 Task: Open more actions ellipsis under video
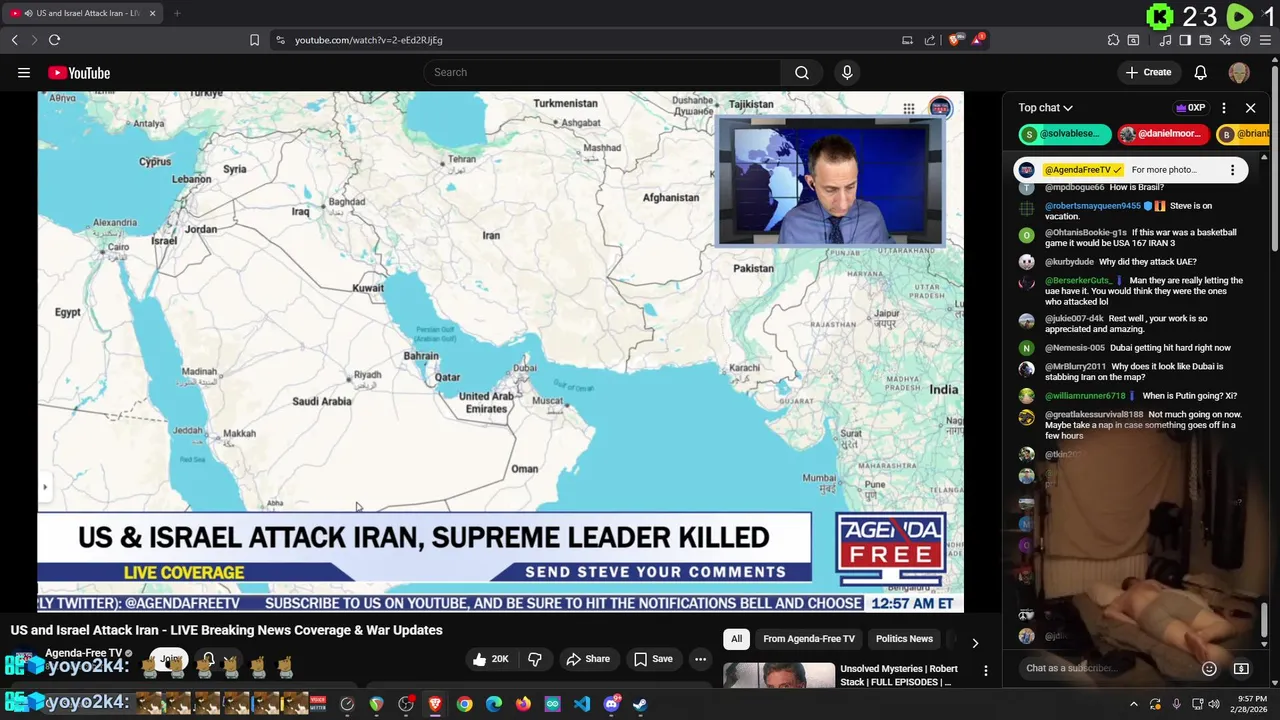click(x=700, y=659)
